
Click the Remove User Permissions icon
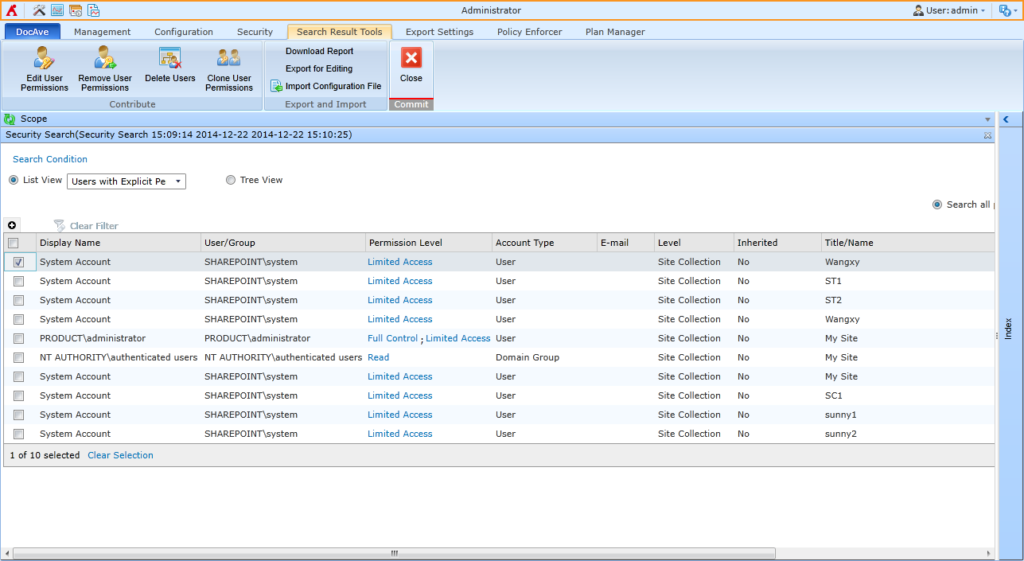pyautogui.click(x=104, y=58)
